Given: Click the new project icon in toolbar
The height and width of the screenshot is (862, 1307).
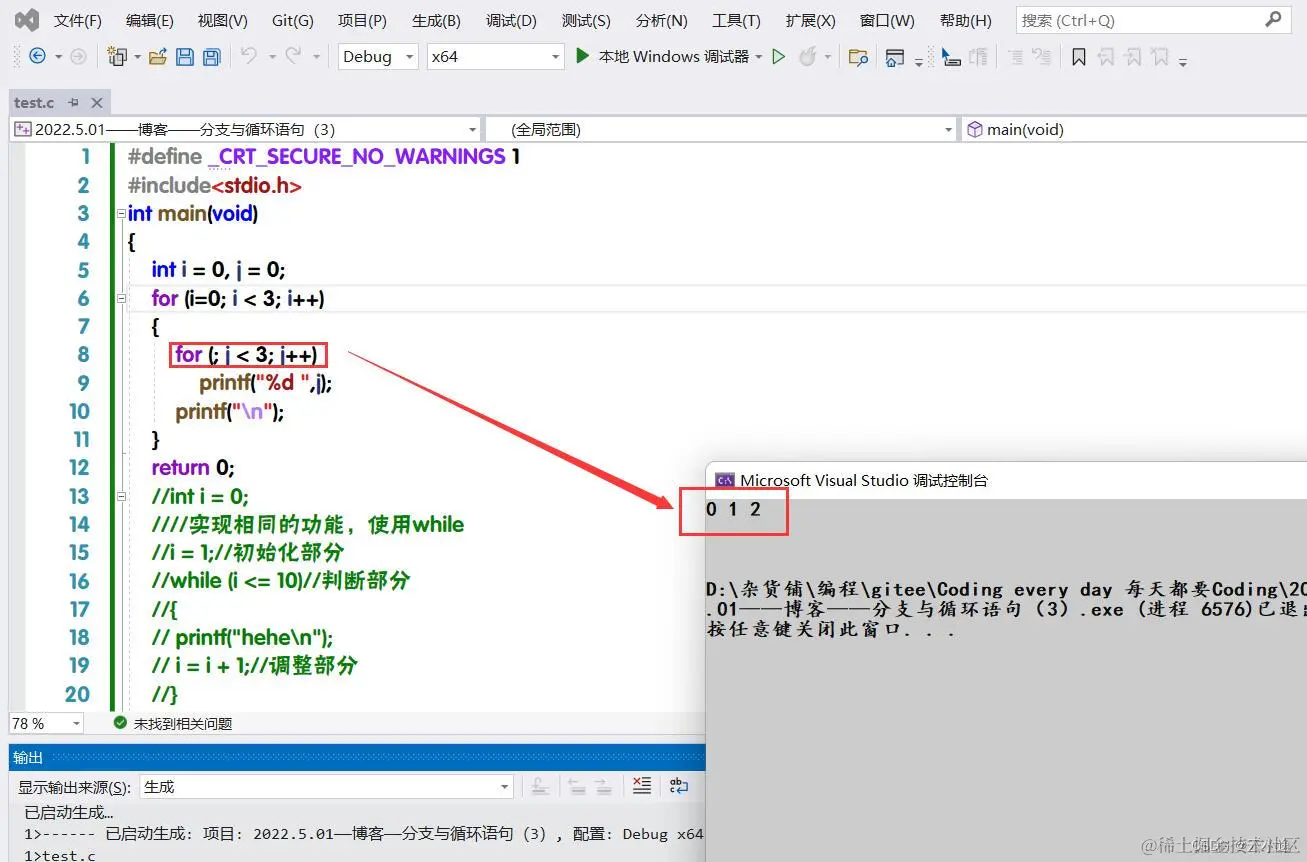Looking at the screenshot, I should pos(117,57).
